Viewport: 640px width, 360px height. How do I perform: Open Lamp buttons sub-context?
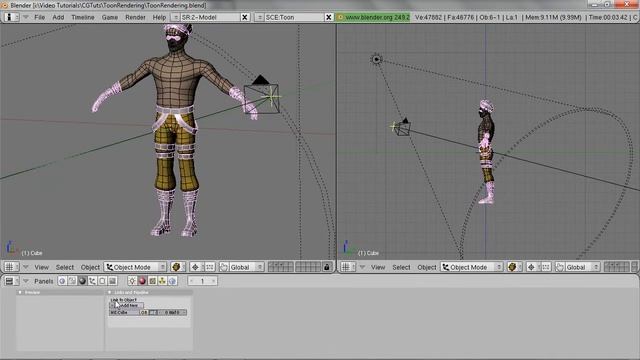[x=132, y=281]
